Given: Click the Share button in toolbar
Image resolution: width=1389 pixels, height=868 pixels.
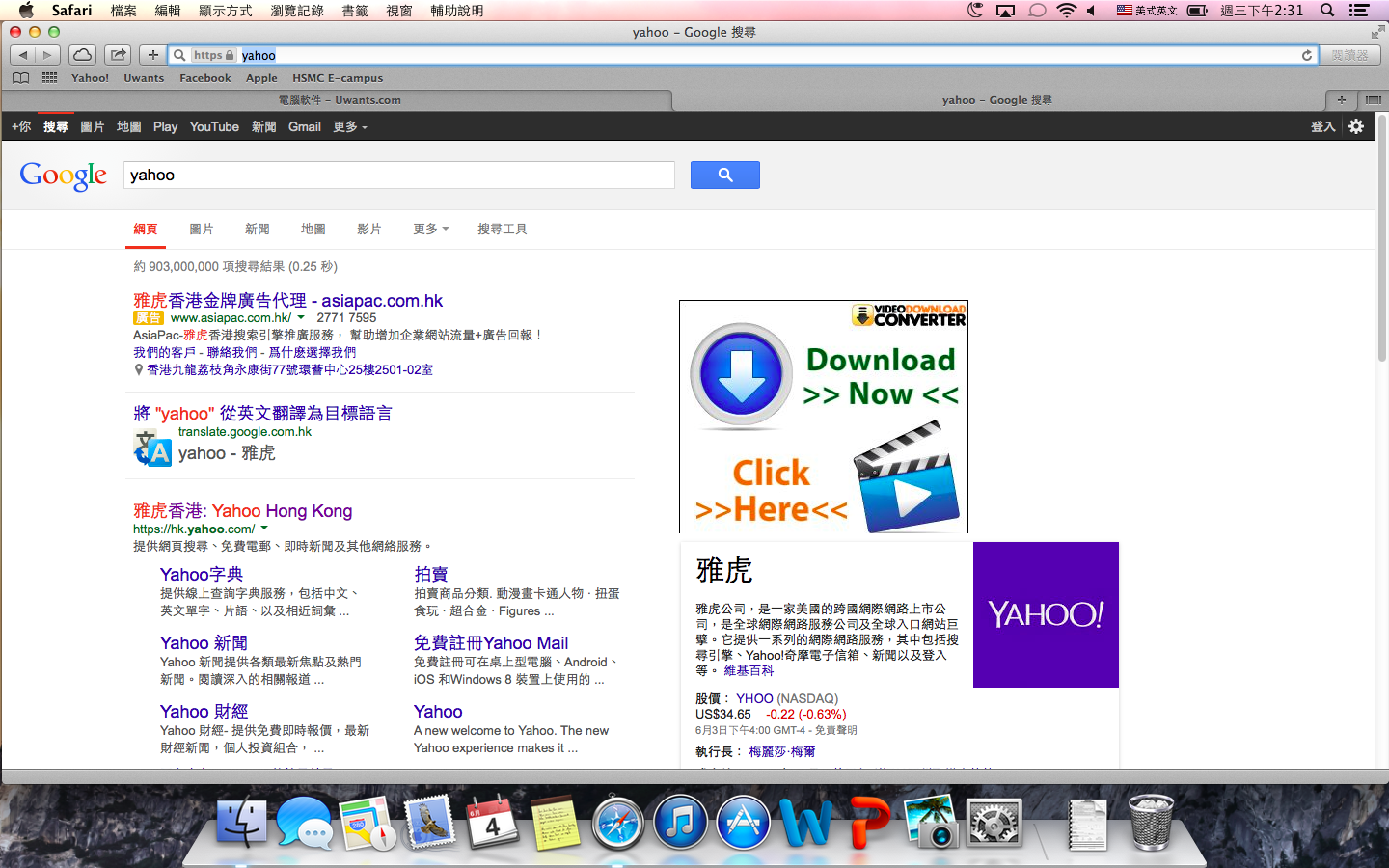Looking at the screenshot, I should 119,55.
